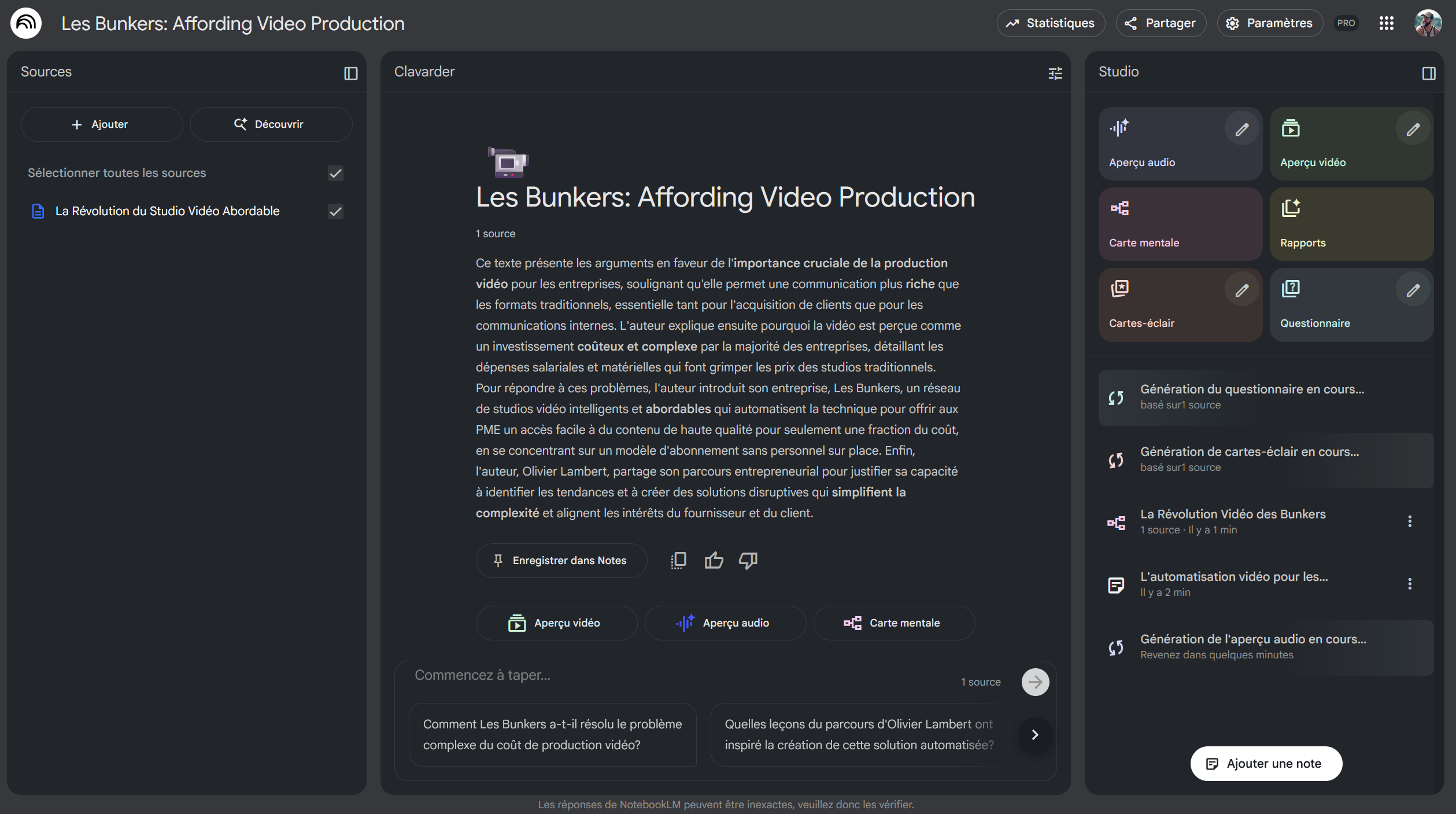Viewport: 1456px width, 814px height.
Task: Collapse the Sources panel icon
Action: click(x=350, y=73)
